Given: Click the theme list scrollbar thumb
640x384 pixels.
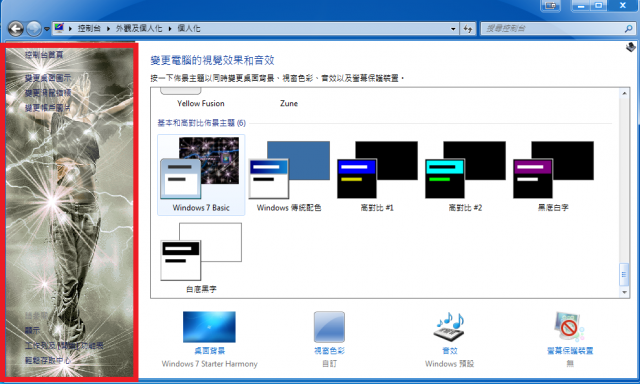Looking at the screenshot, I should [624, 274].
